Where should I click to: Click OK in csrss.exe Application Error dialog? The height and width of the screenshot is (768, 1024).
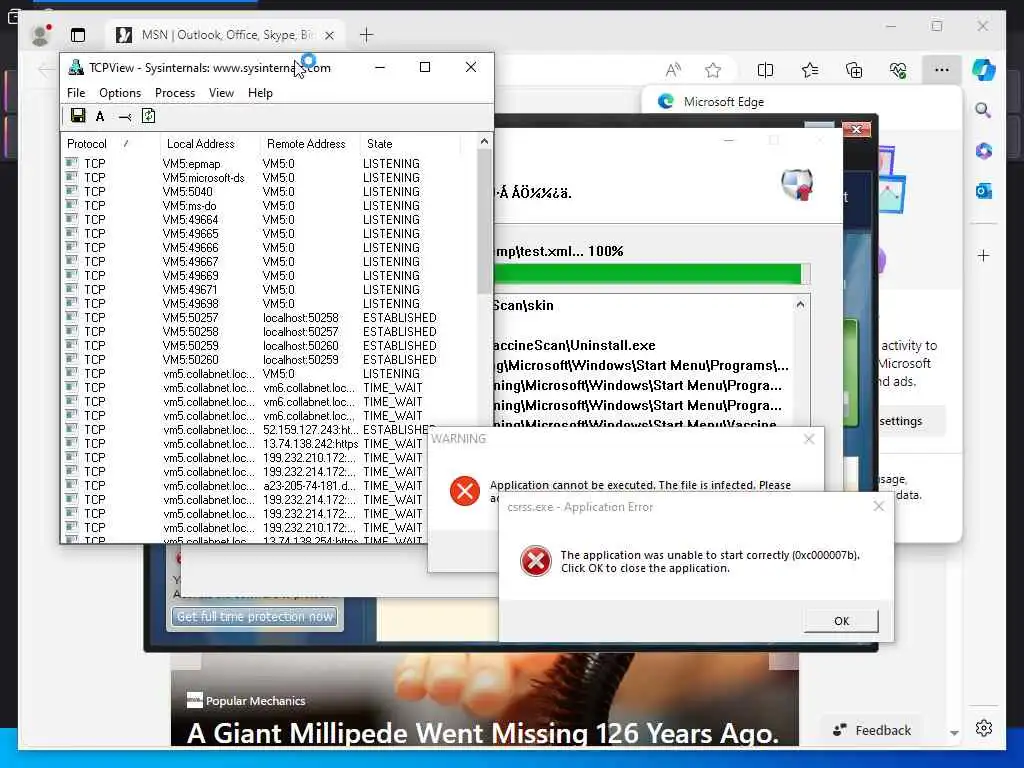pyautogui.click(x=841, y=620)
